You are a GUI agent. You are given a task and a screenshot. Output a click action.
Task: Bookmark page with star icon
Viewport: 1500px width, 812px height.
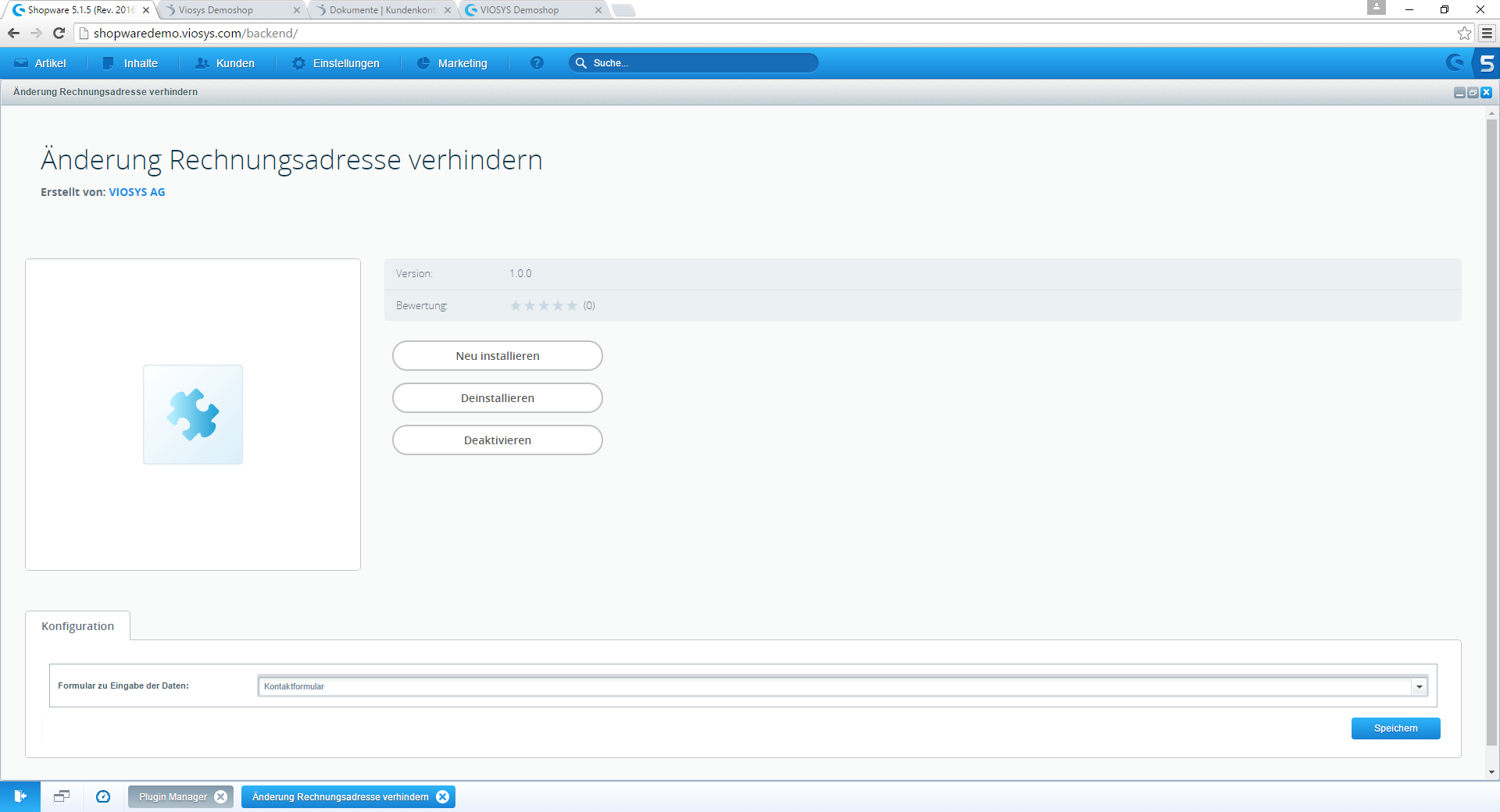point(1464,33)
